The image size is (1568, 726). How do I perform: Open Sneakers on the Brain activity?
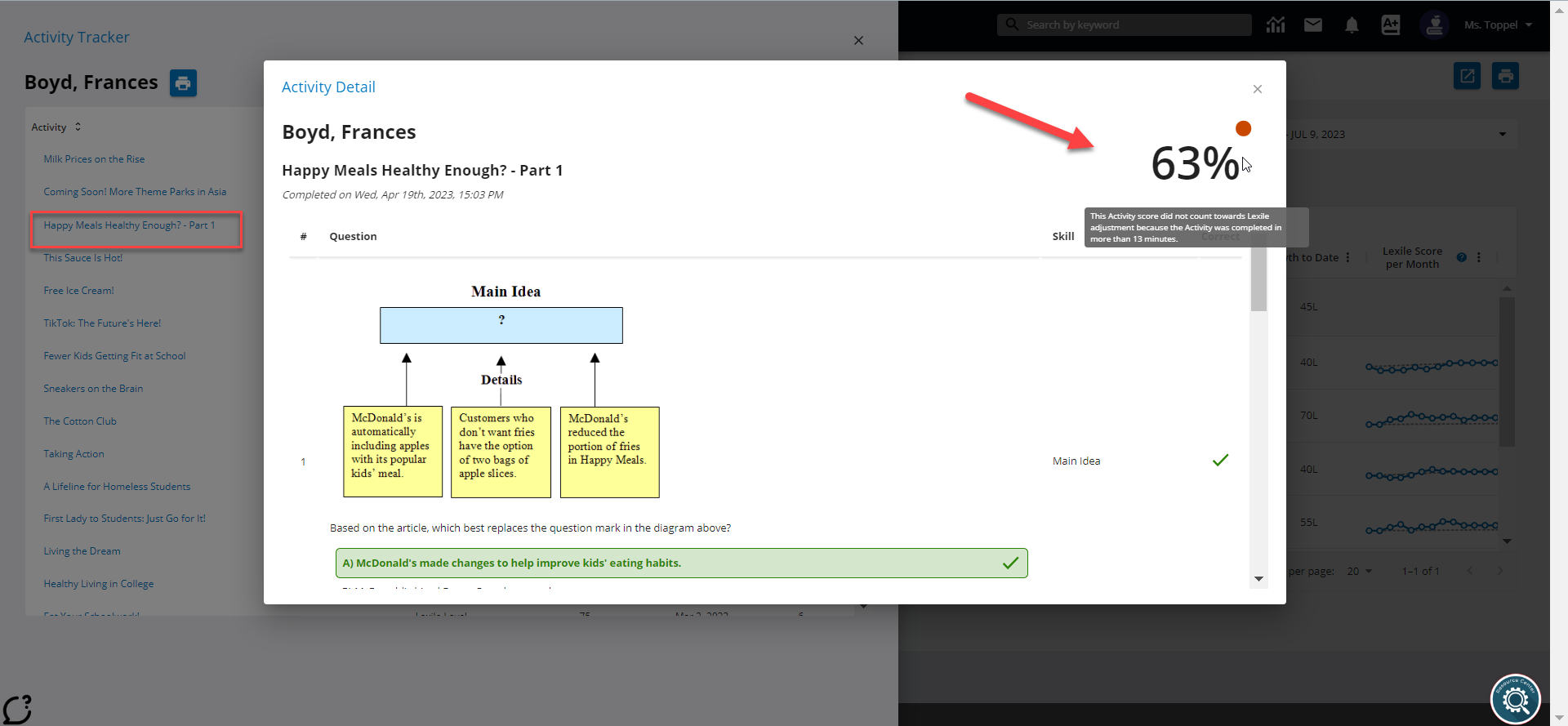click(x=93, y=389)
